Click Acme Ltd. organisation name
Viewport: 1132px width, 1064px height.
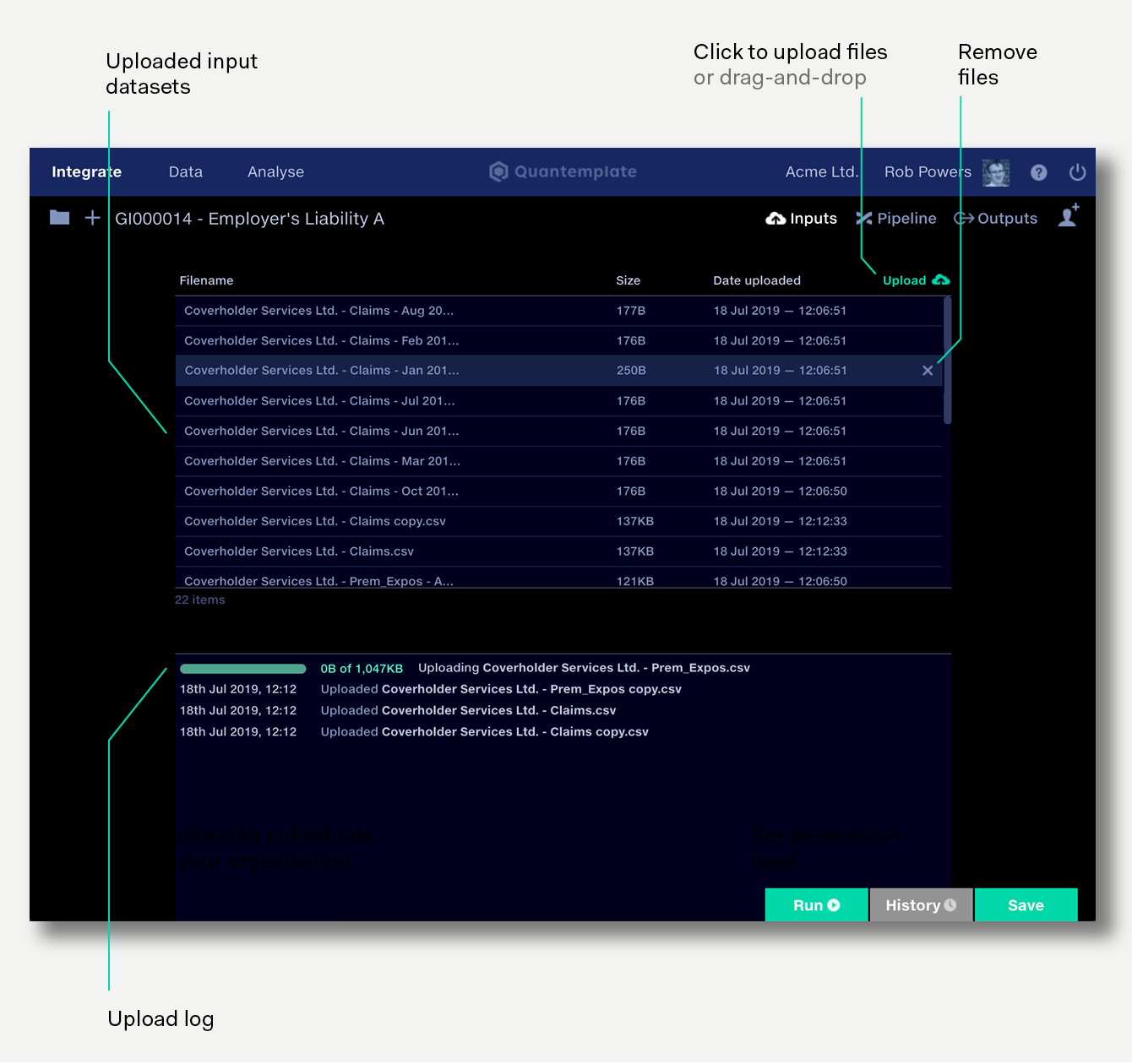(822, 172)
